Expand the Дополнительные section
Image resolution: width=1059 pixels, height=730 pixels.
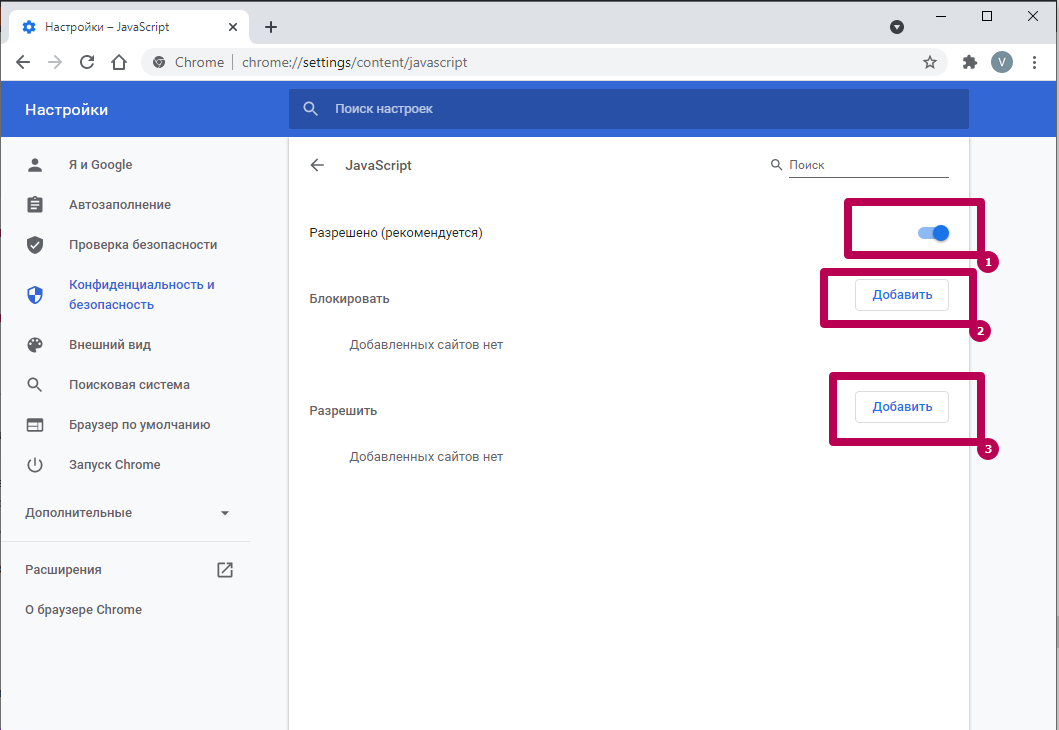127,513
